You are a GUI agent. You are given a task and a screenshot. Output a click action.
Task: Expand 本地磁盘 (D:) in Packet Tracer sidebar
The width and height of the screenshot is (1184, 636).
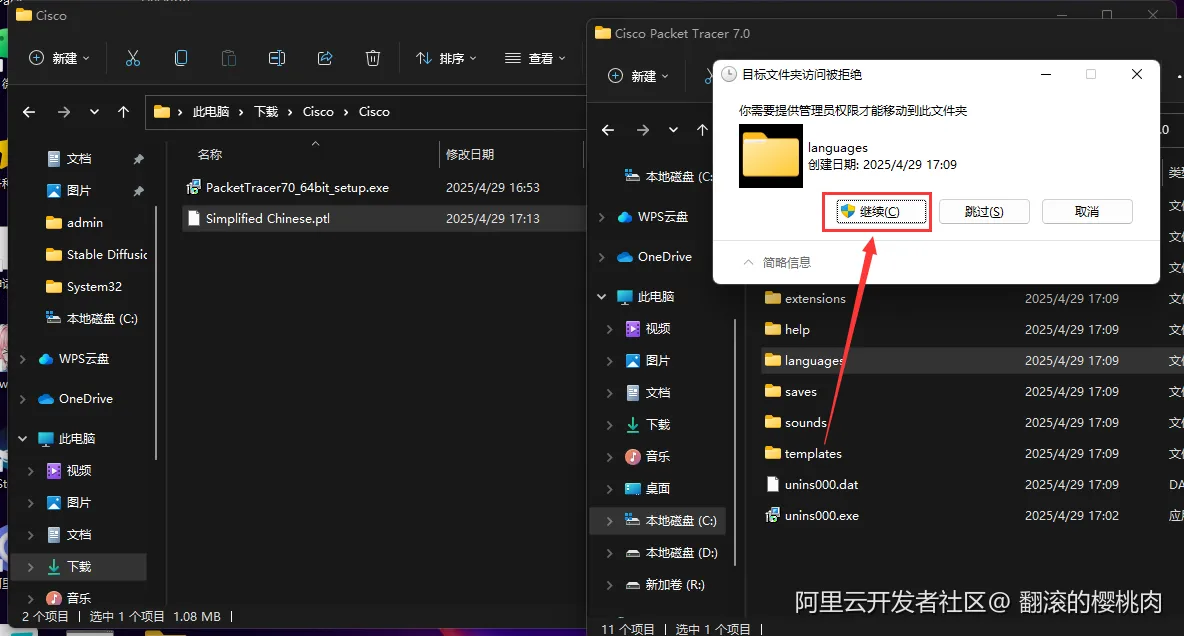(609, 553)
